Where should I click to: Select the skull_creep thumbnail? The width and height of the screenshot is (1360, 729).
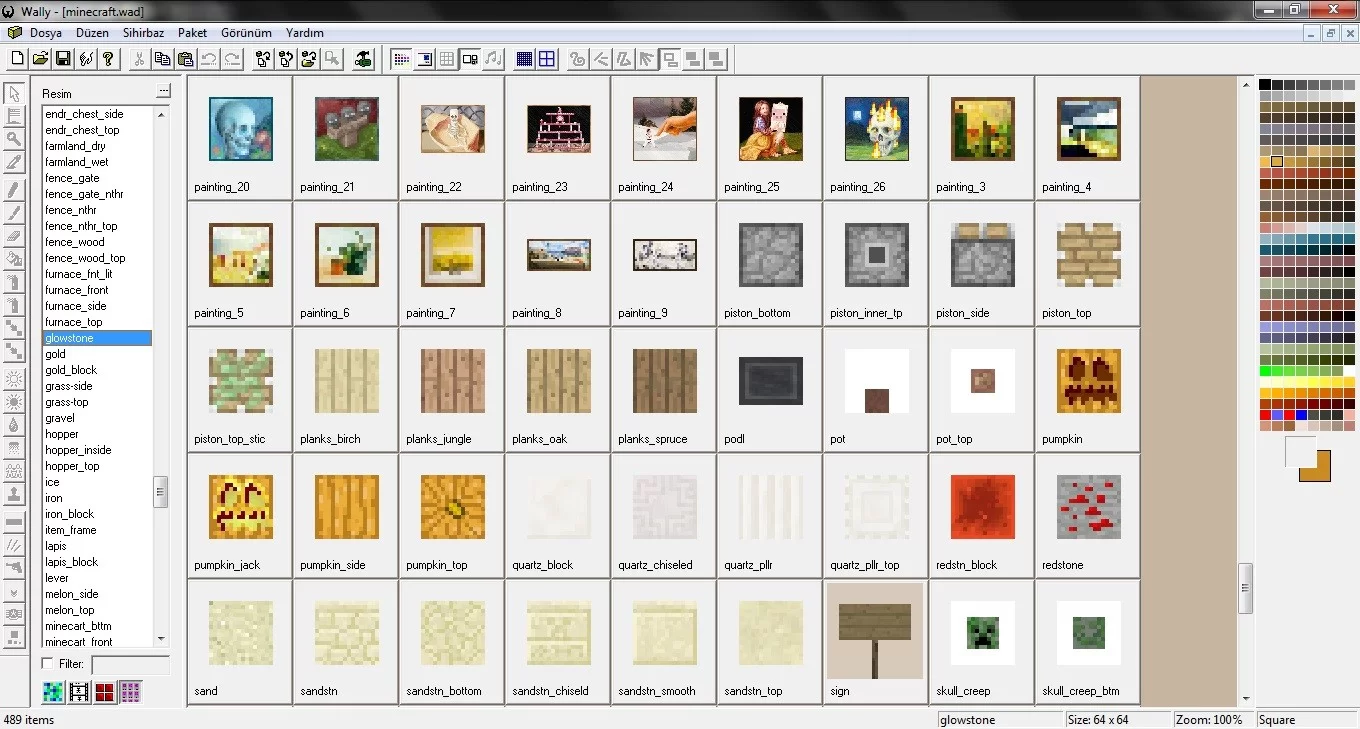click(983, 633)
